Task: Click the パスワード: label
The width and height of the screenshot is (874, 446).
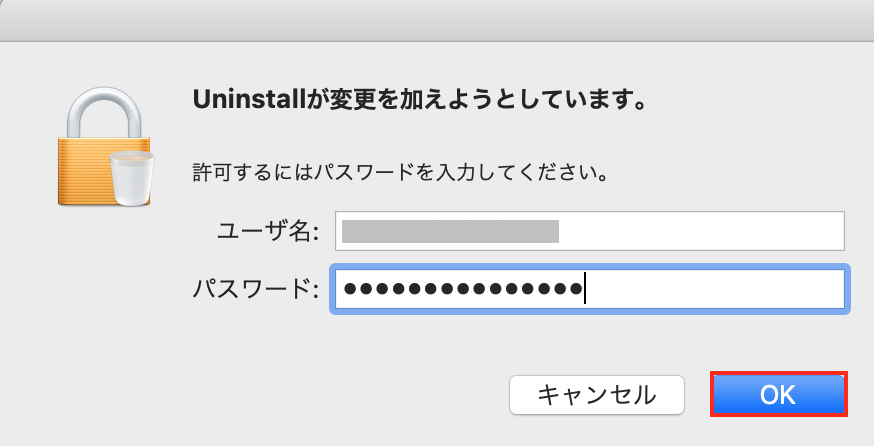Action: click(256, 289)
